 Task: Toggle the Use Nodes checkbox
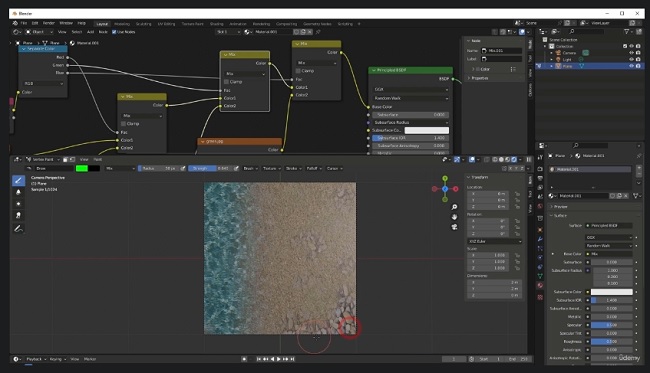click(x=114, y=32)
